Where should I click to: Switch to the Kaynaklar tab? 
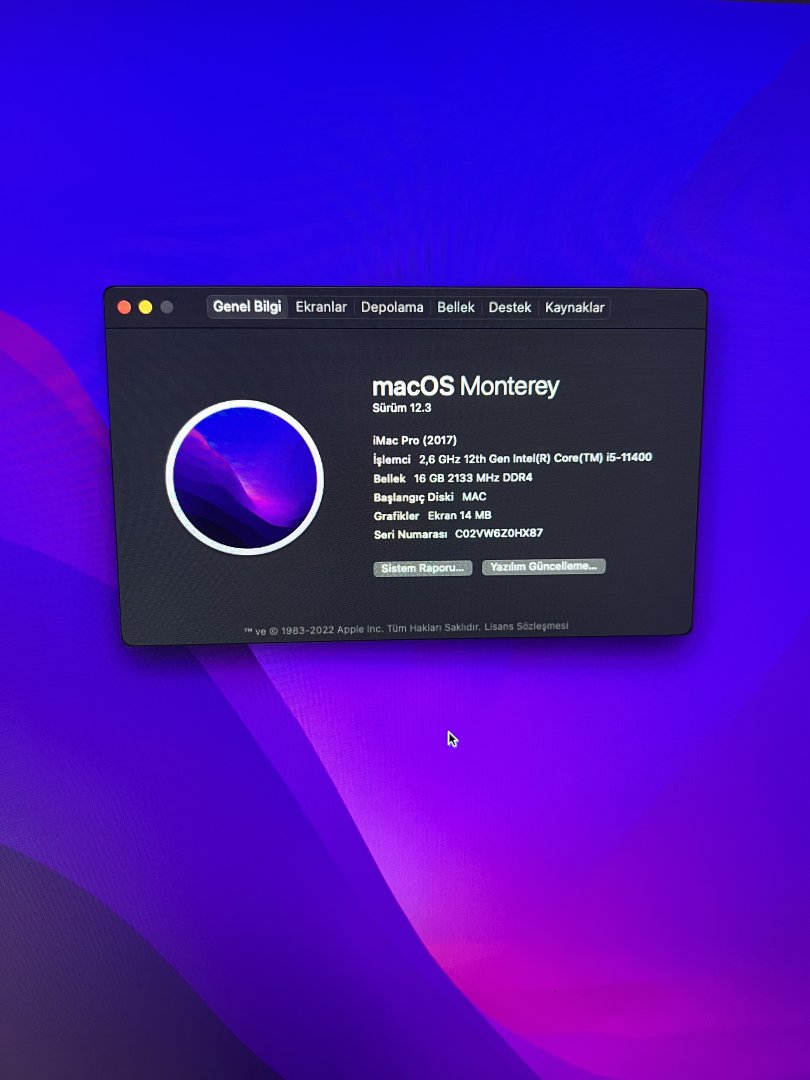pyautogui.click(x=574, y=307)
